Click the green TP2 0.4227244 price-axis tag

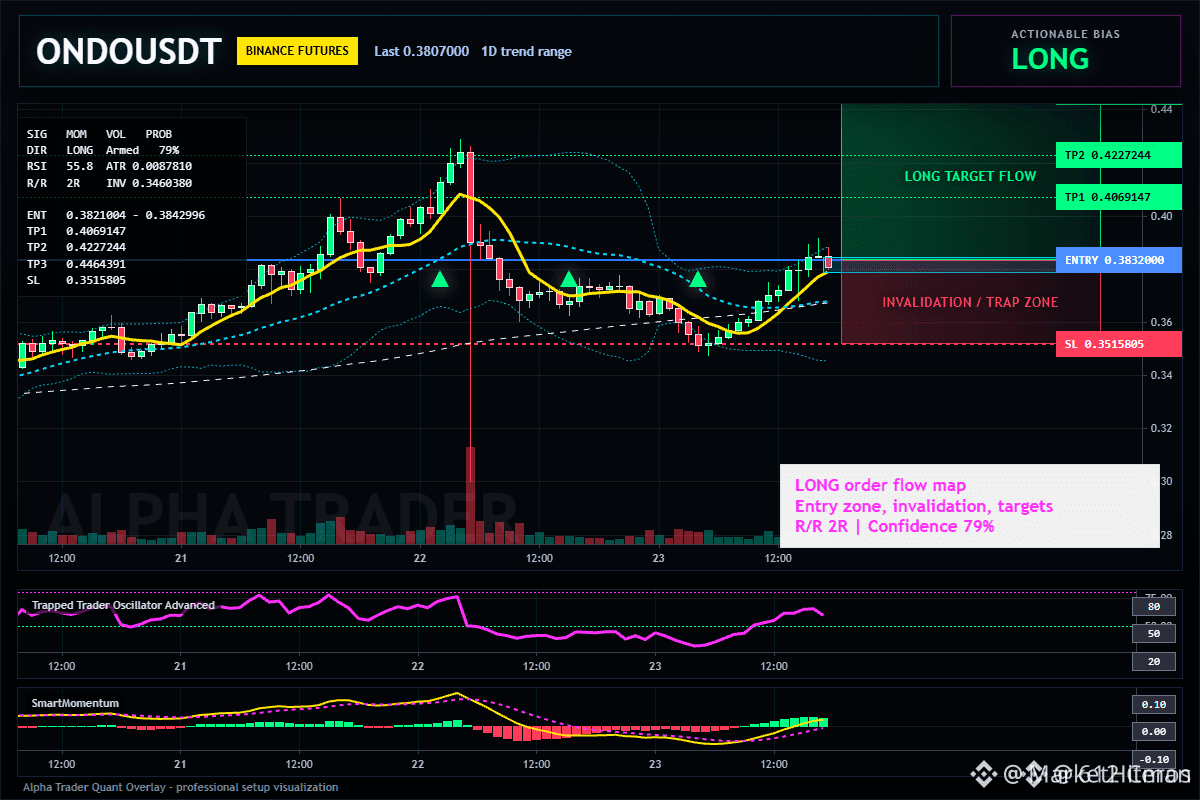pos(1118,156)
